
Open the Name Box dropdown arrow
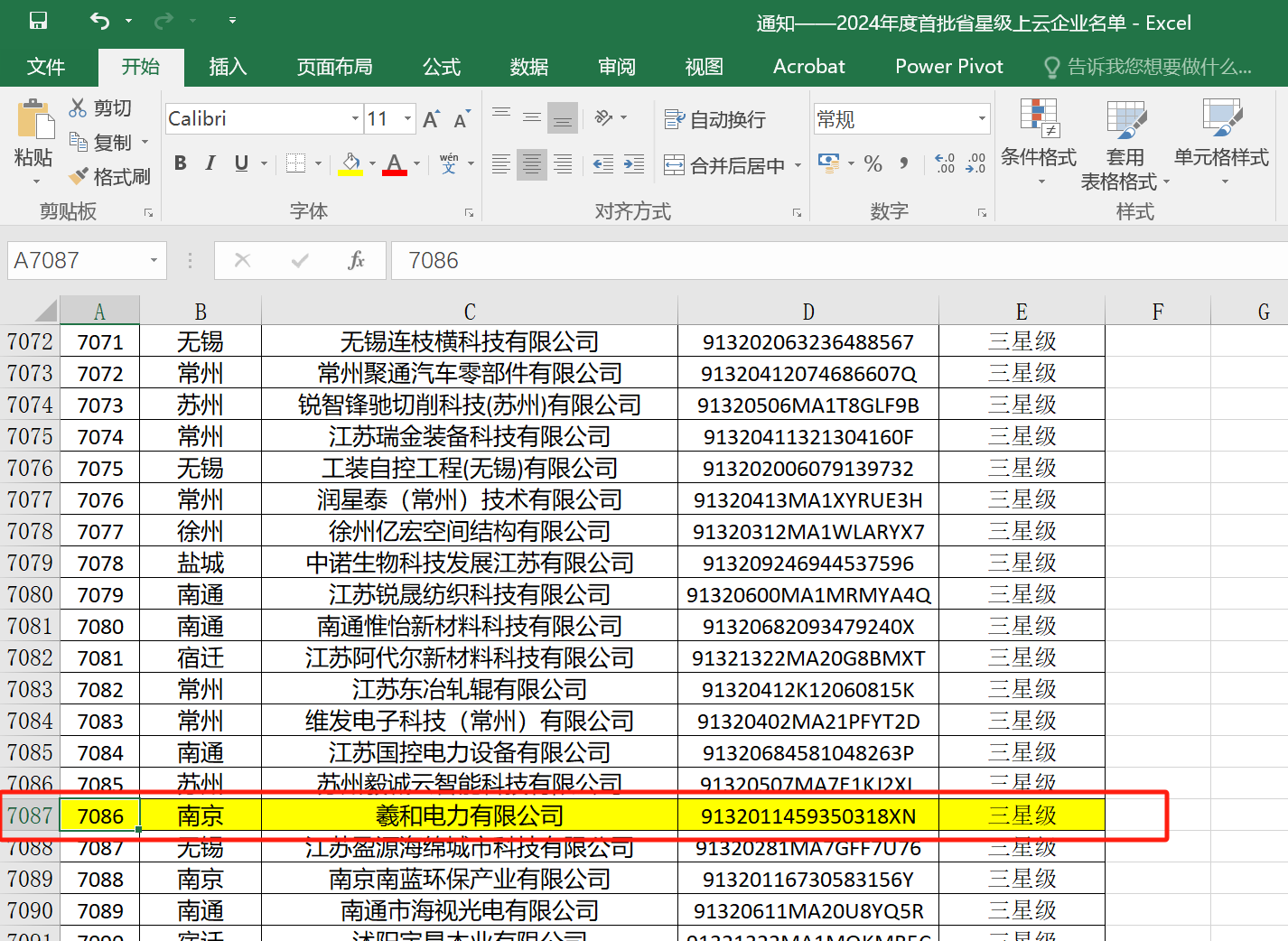tap(154, 261)
